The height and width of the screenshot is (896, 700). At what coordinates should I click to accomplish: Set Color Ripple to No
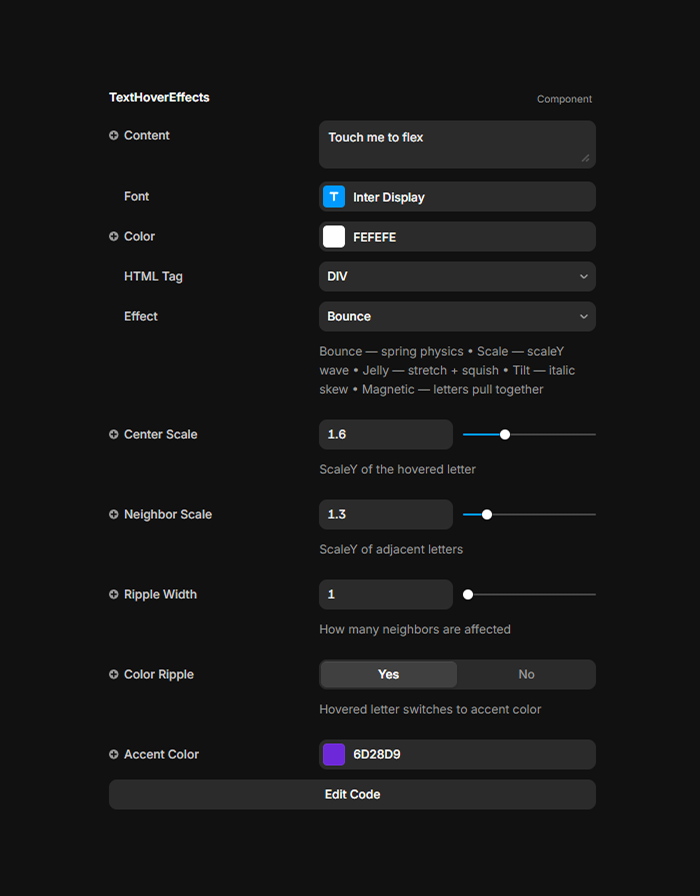click(x=526, y=674)
